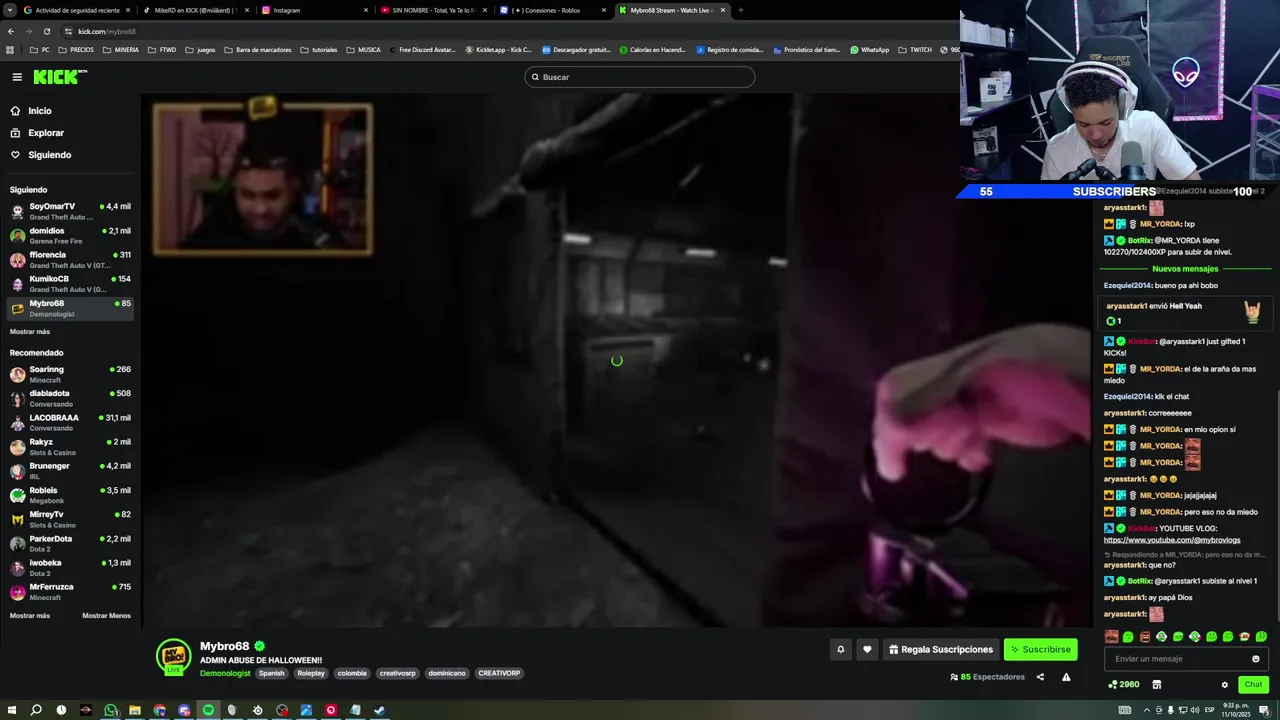Open the chat shop icon

(x=1157, y=685)
